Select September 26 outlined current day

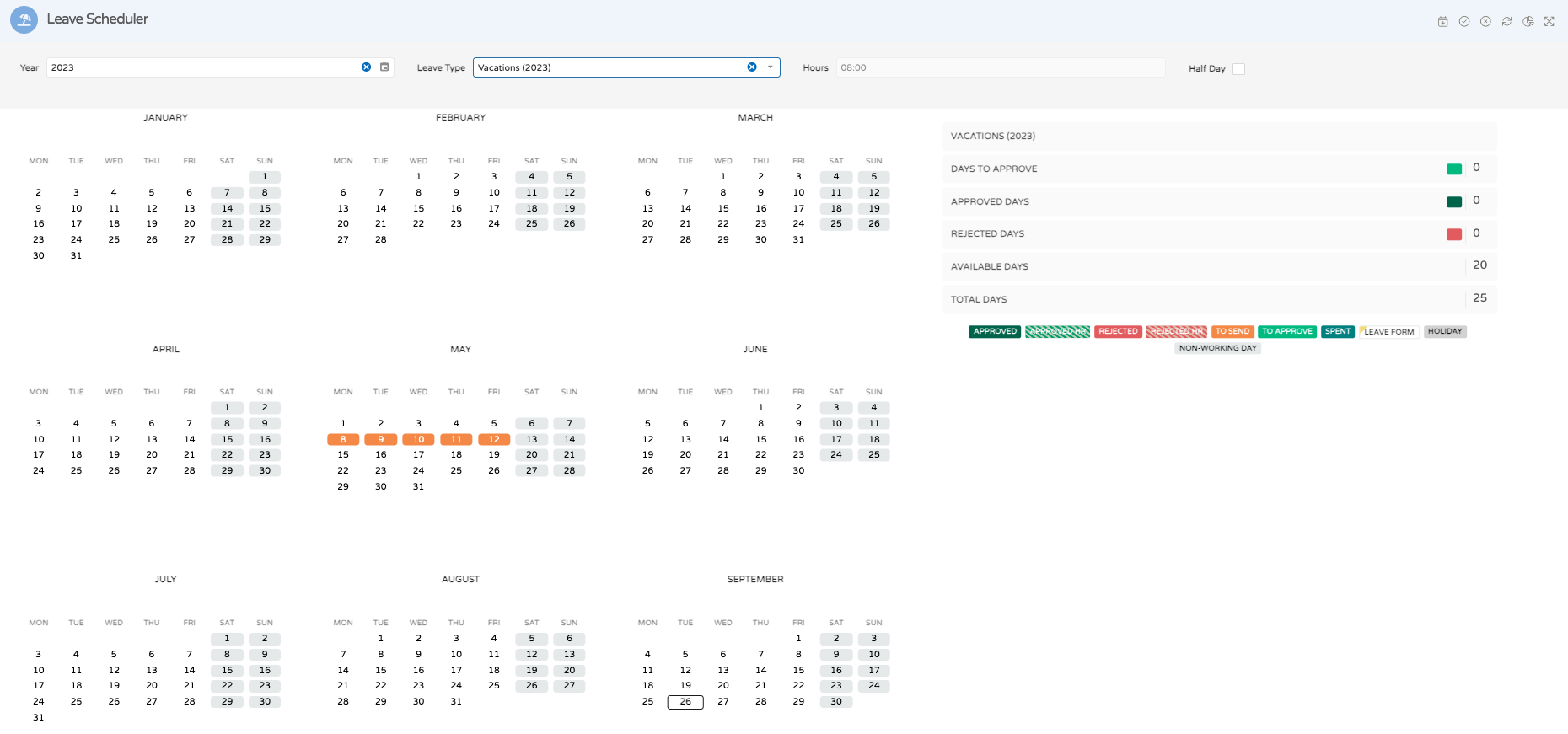click(685, 702)
